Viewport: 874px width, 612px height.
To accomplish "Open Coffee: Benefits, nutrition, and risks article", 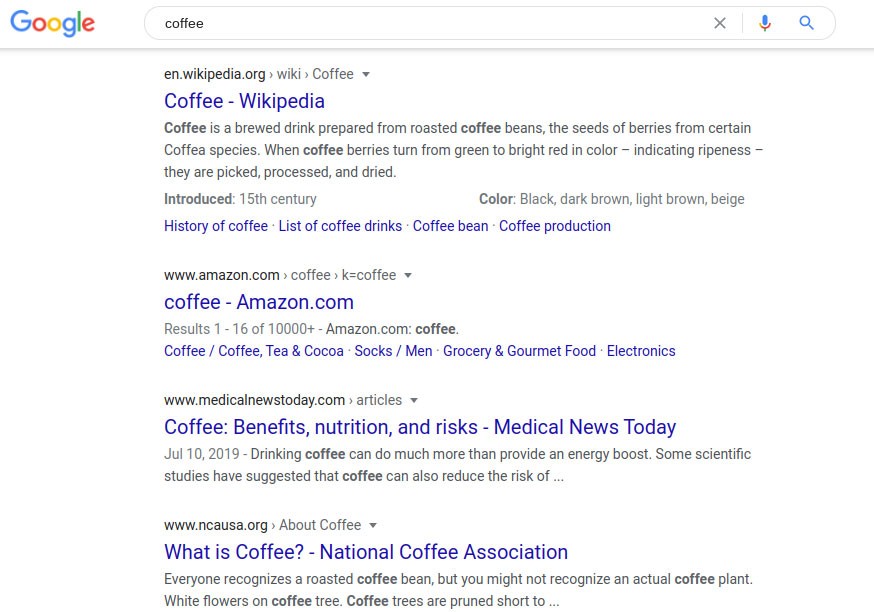I will click(x=420, y=427).
